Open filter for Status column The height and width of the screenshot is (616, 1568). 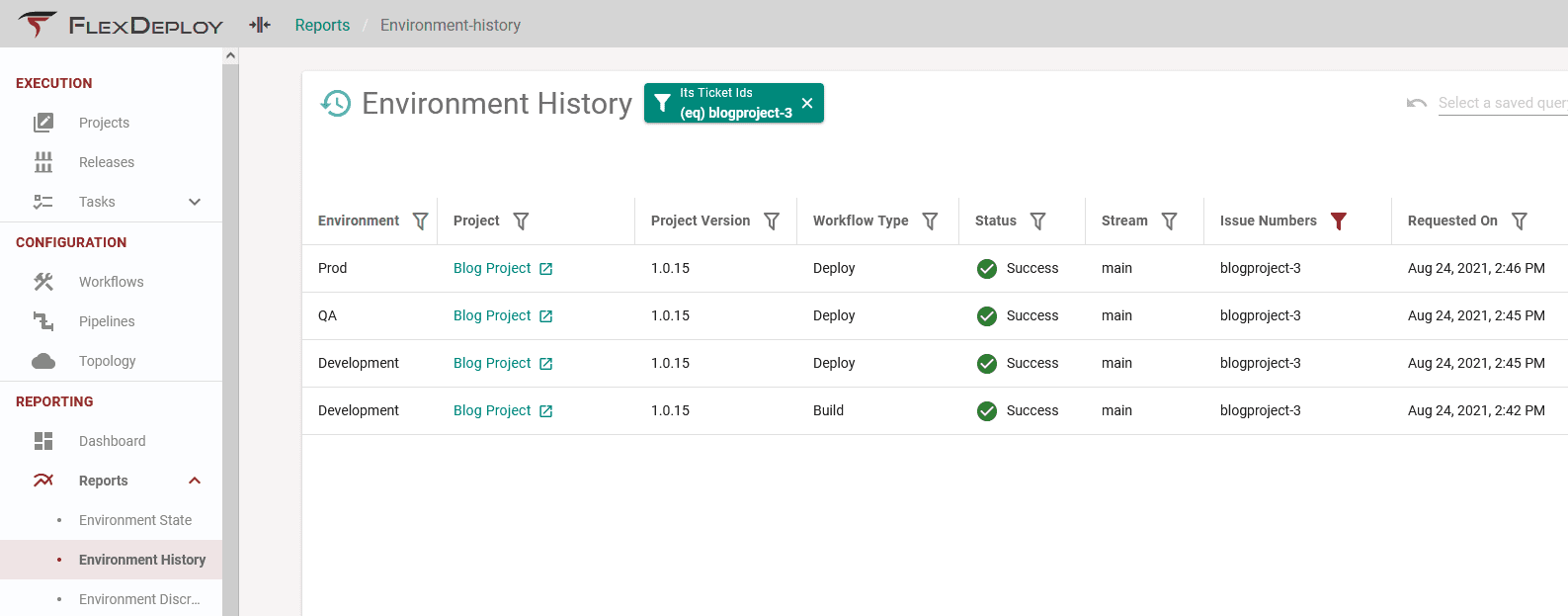(x=1037, y=221)
